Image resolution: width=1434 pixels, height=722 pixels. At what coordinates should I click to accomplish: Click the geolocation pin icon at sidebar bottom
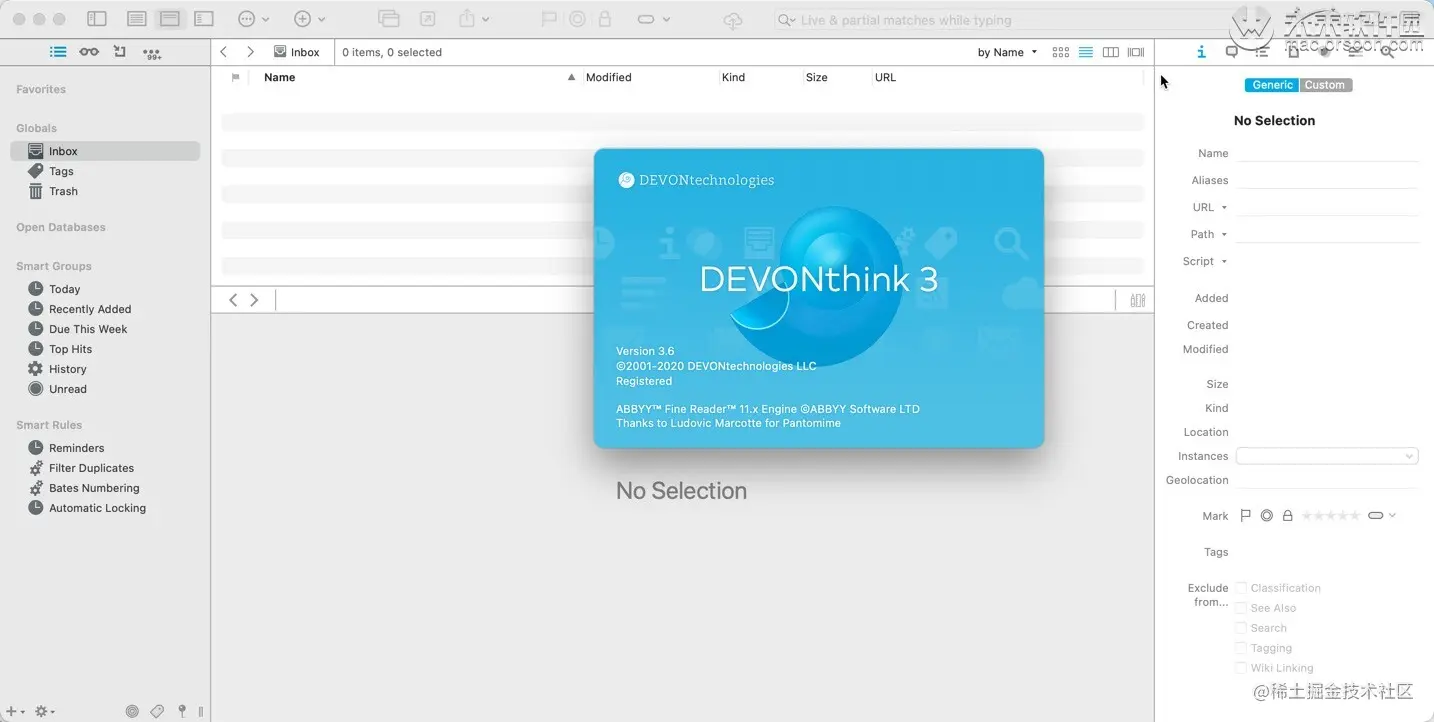(182, 711)
